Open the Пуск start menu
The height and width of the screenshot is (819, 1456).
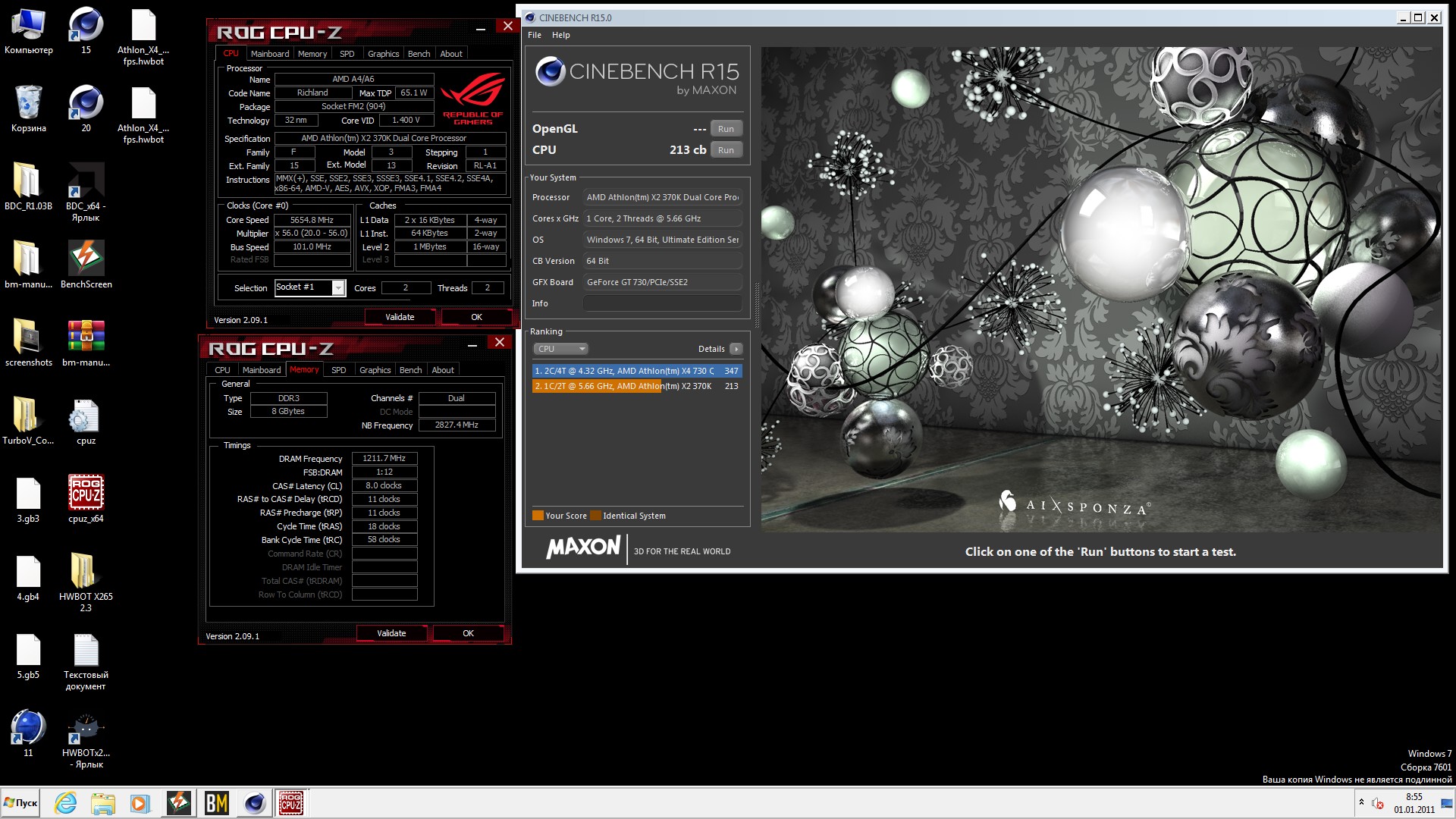(21, 803)
